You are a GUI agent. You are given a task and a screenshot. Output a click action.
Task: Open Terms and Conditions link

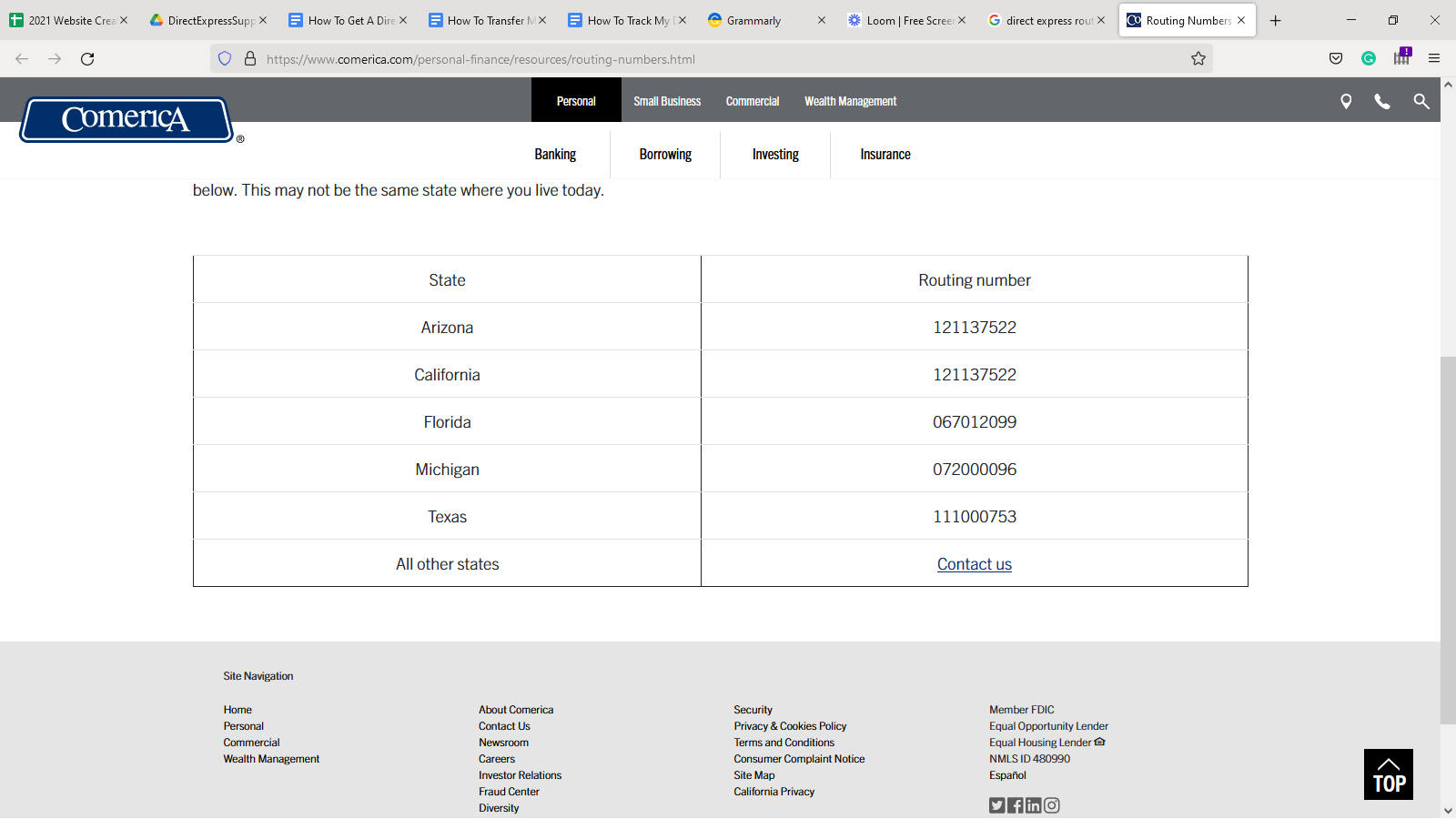(x=784, y=743)
